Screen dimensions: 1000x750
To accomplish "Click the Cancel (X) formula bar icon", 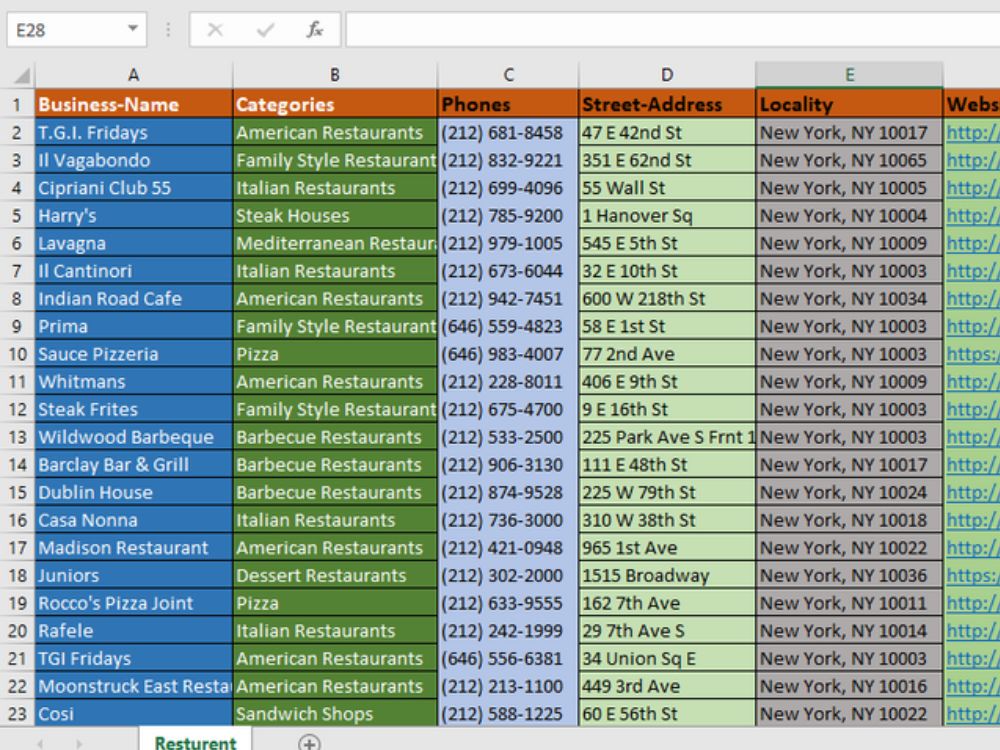I will tap(216, 30).
